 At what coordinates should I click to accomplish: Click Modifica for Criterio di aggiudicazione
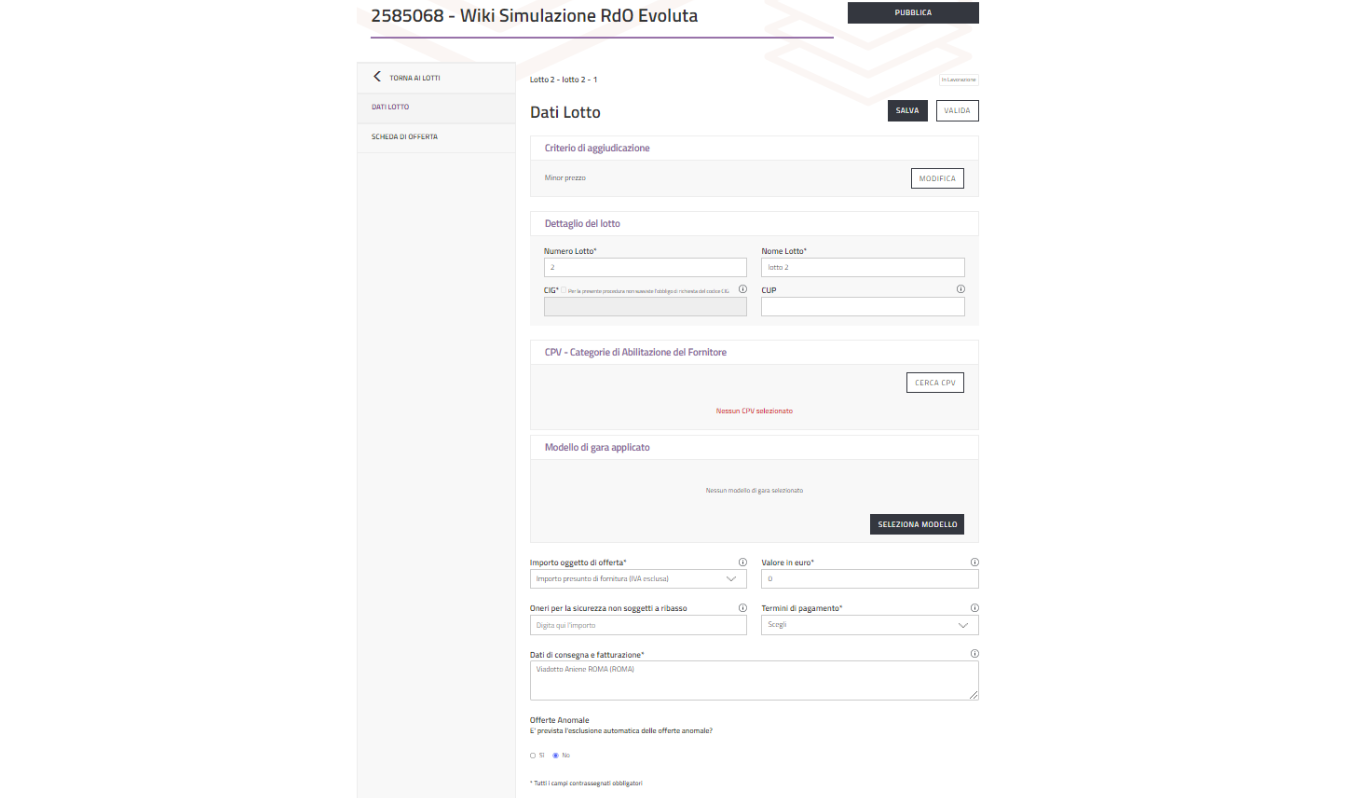point(937,179)
